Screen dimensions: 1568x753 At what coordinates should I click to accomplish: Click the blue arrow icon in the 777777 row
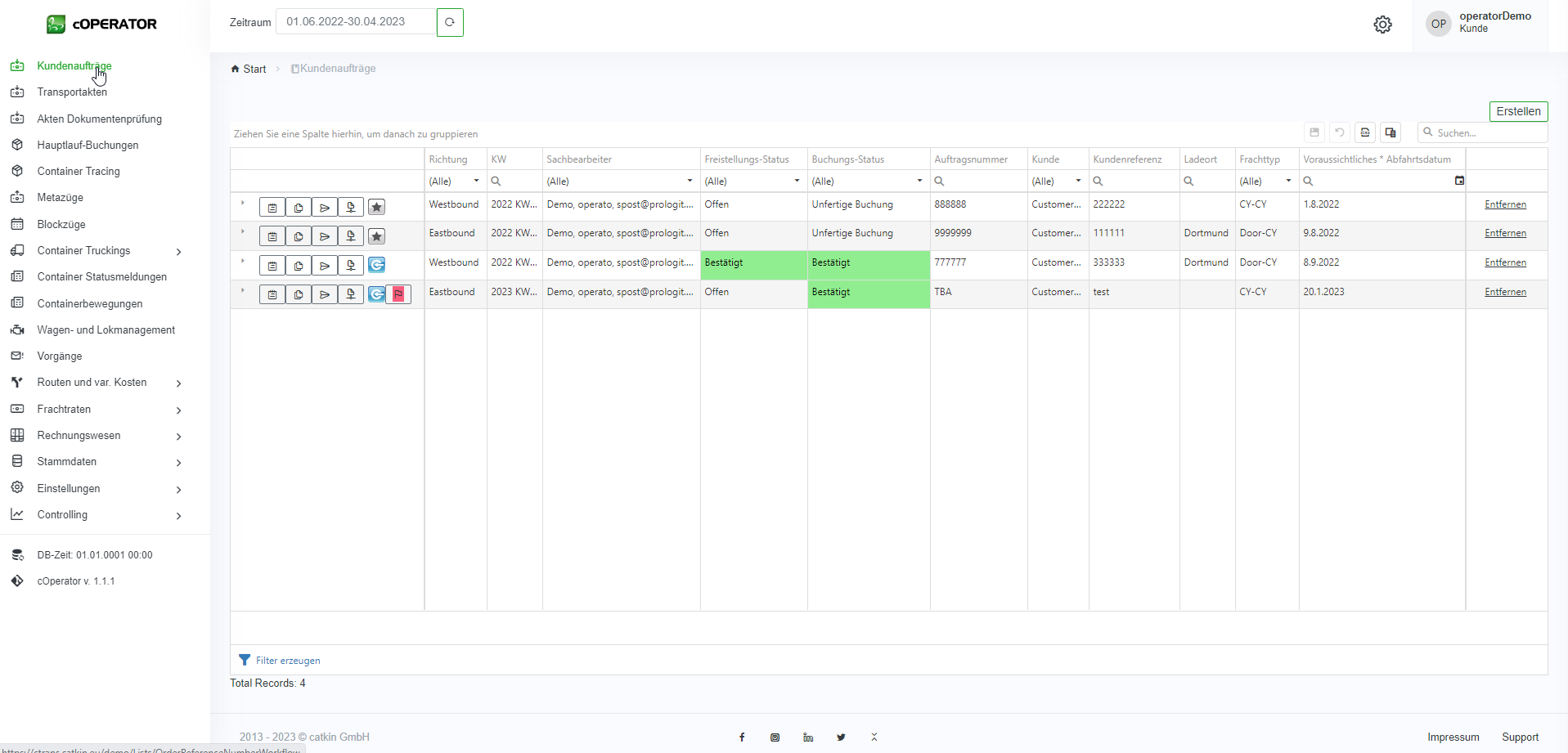pyautogui.click(x=376, y=265)
